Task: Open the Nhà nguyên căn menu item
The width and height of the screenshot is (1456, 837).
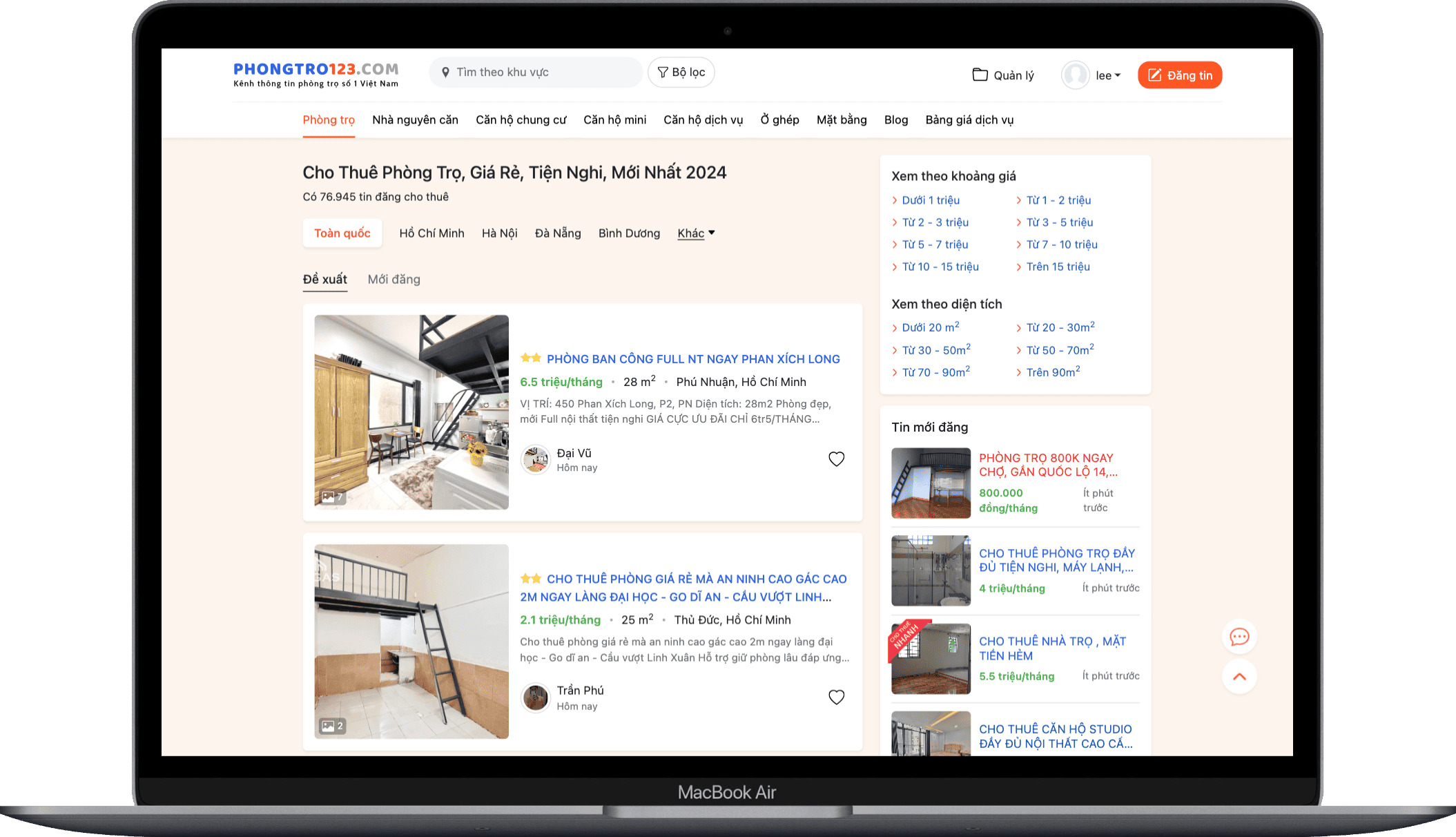Action: [x=415, y=120]
